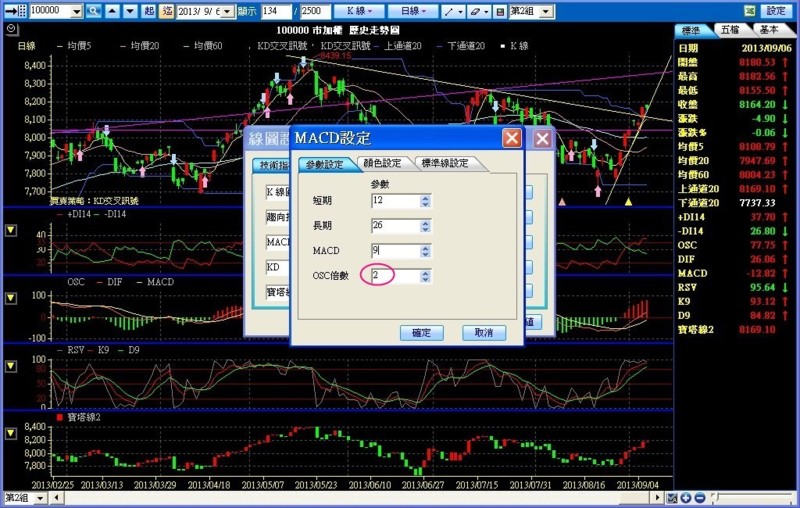Toggle the +DI14 -DI14 panel arrow
Image resolution: width=800 pixels, height=508 pixels.
point(11,230)
